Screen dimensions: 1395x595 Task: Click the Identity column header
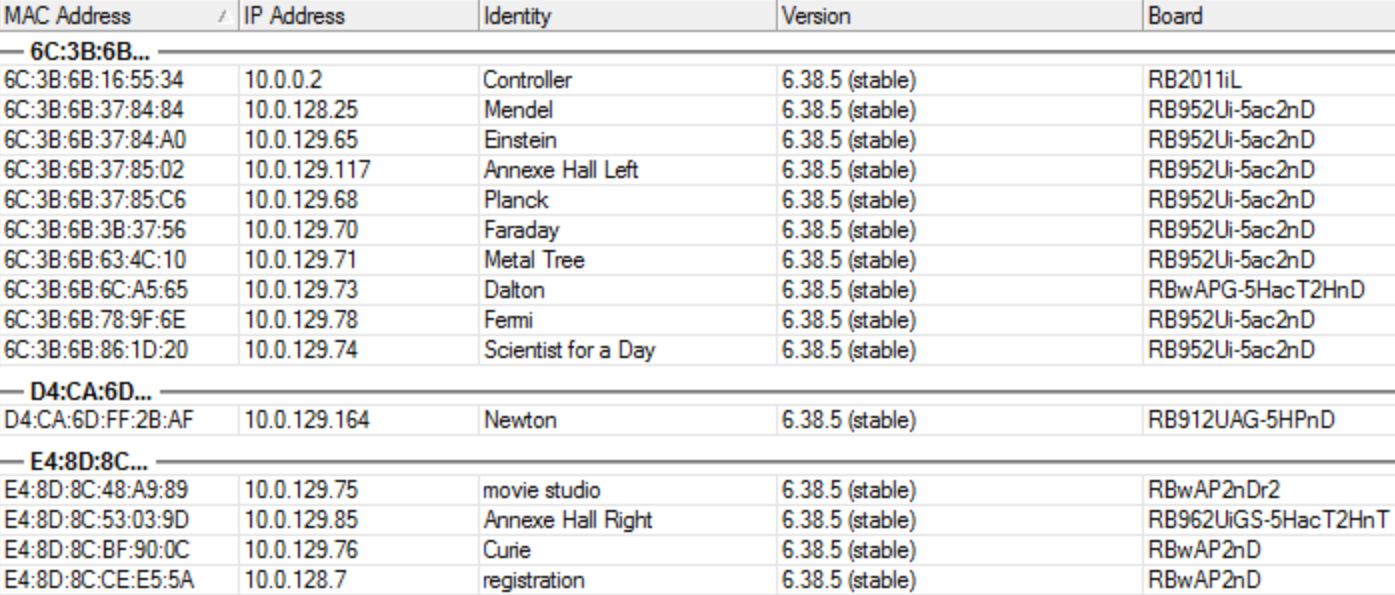517,16
